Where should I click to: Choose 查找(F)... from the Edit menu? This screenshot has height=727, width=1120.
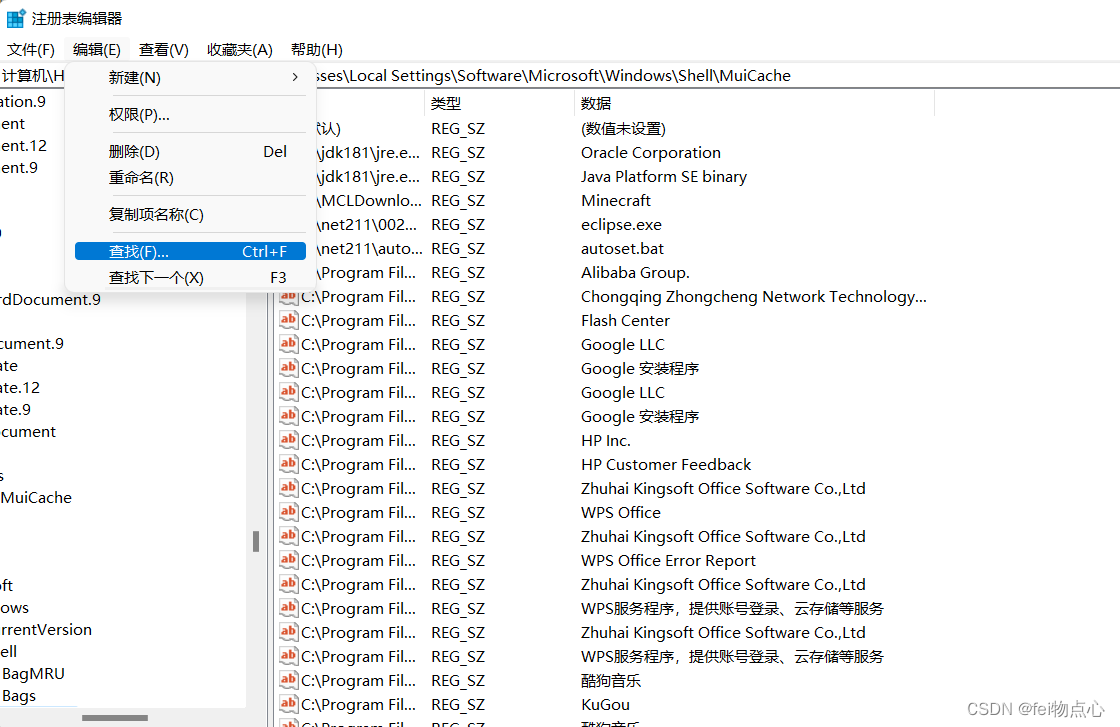pyautogui.click(x=190, y=251)
